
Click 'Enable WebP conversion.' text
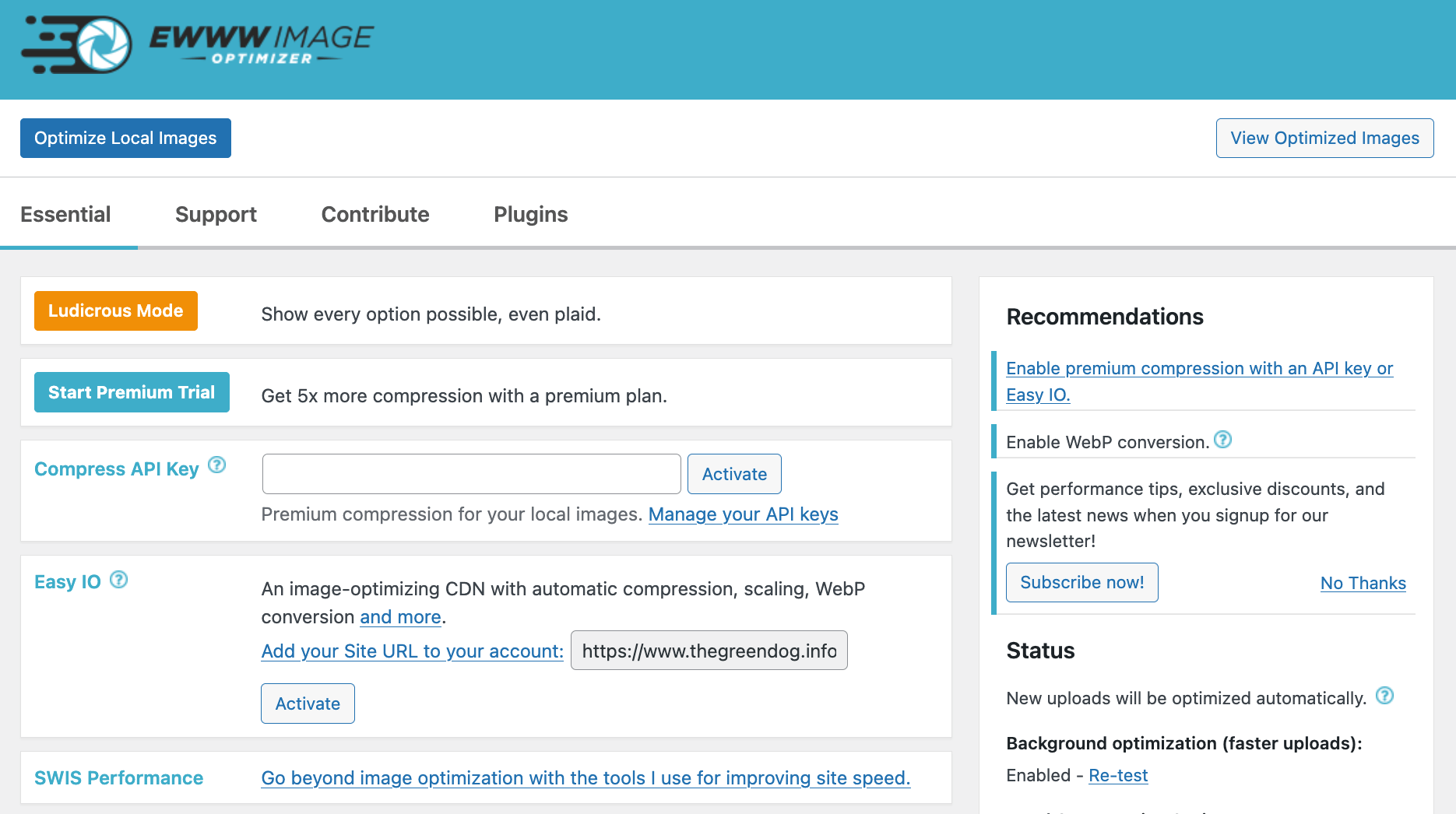tap(1108, 442)
